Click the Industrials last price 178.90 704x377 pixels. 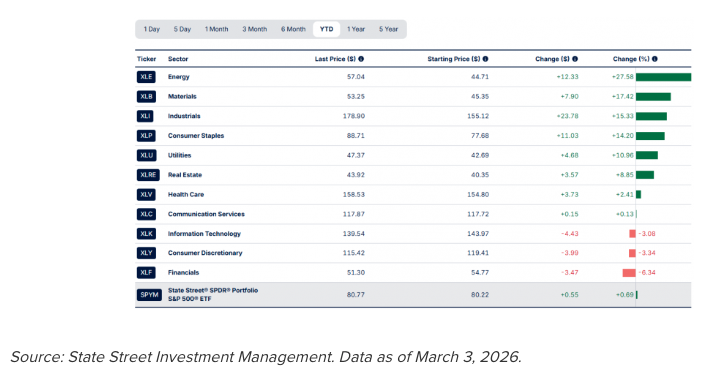point(354,116)
